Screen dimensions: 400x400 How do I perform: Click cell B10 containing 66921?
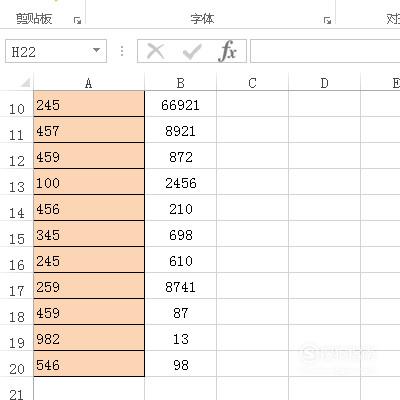pos(181,104)
